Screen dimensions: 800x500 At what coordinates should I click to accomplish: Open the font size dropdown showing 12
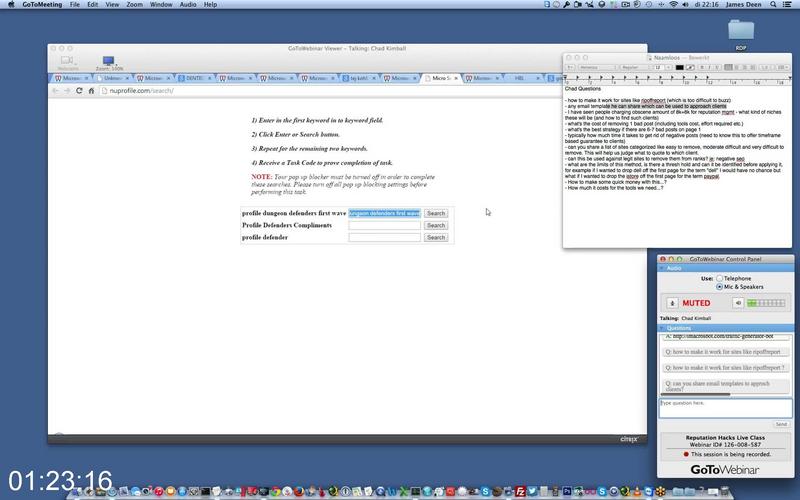click(x=668, y=67)
